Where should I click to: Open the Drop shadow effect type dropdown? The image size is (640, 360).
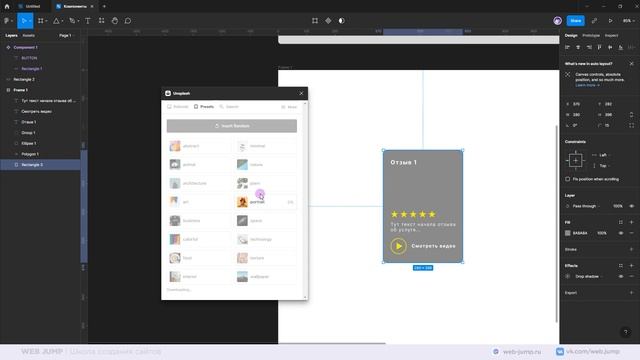589,276
